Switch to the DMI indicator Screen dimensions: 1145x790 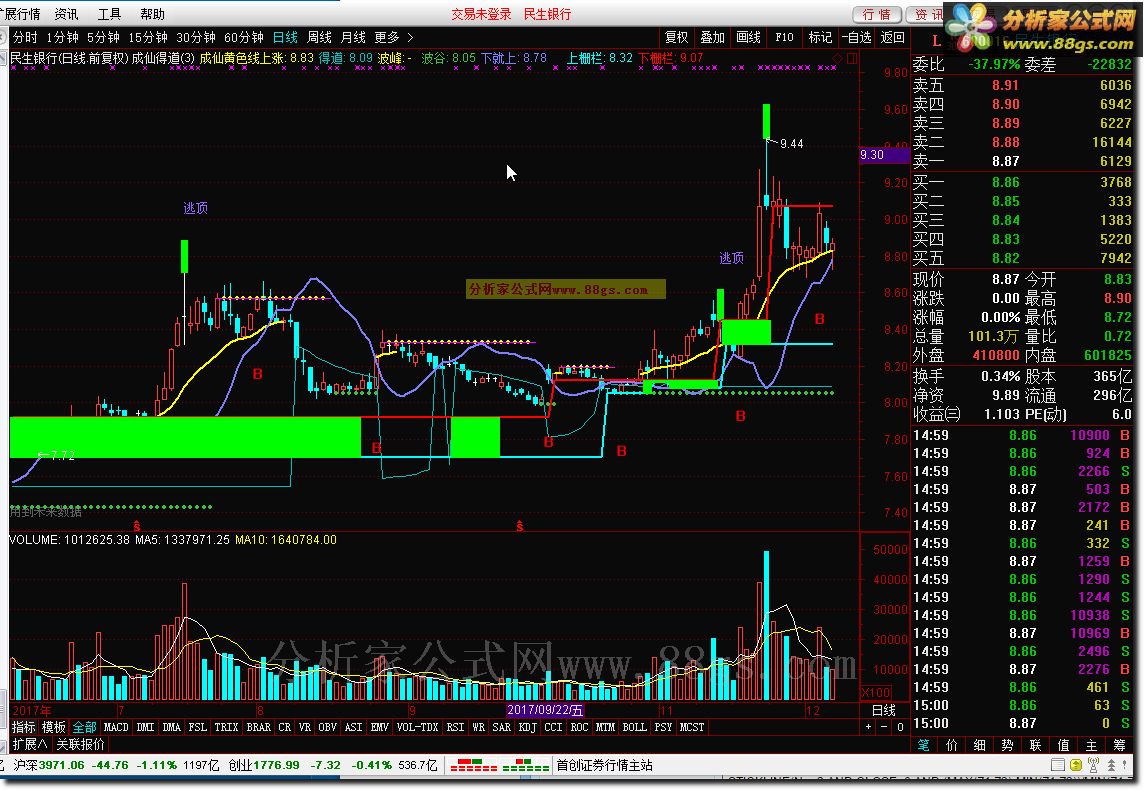tap(145, 727)
